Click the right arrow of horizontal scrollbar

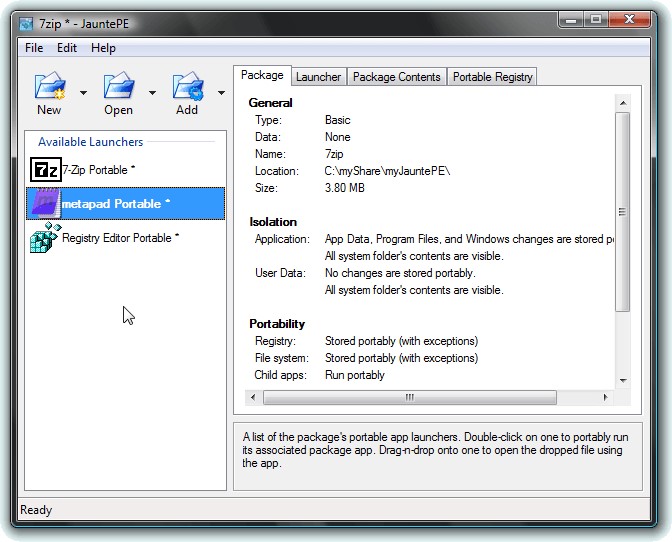(x=606, y=397)
